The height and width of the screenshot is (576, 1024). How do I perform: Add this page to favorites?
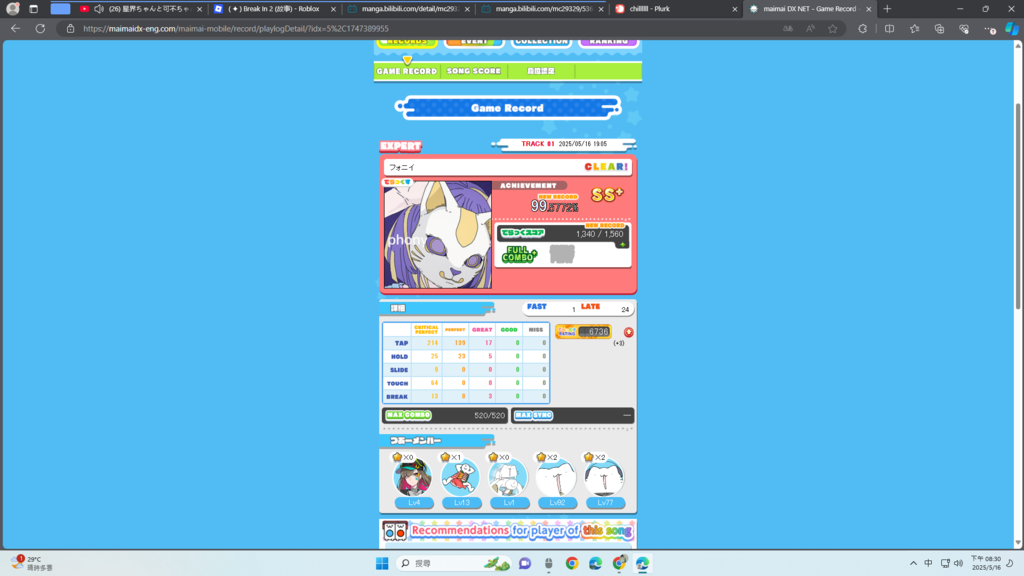pyautogui.click(x=833, y=29)
